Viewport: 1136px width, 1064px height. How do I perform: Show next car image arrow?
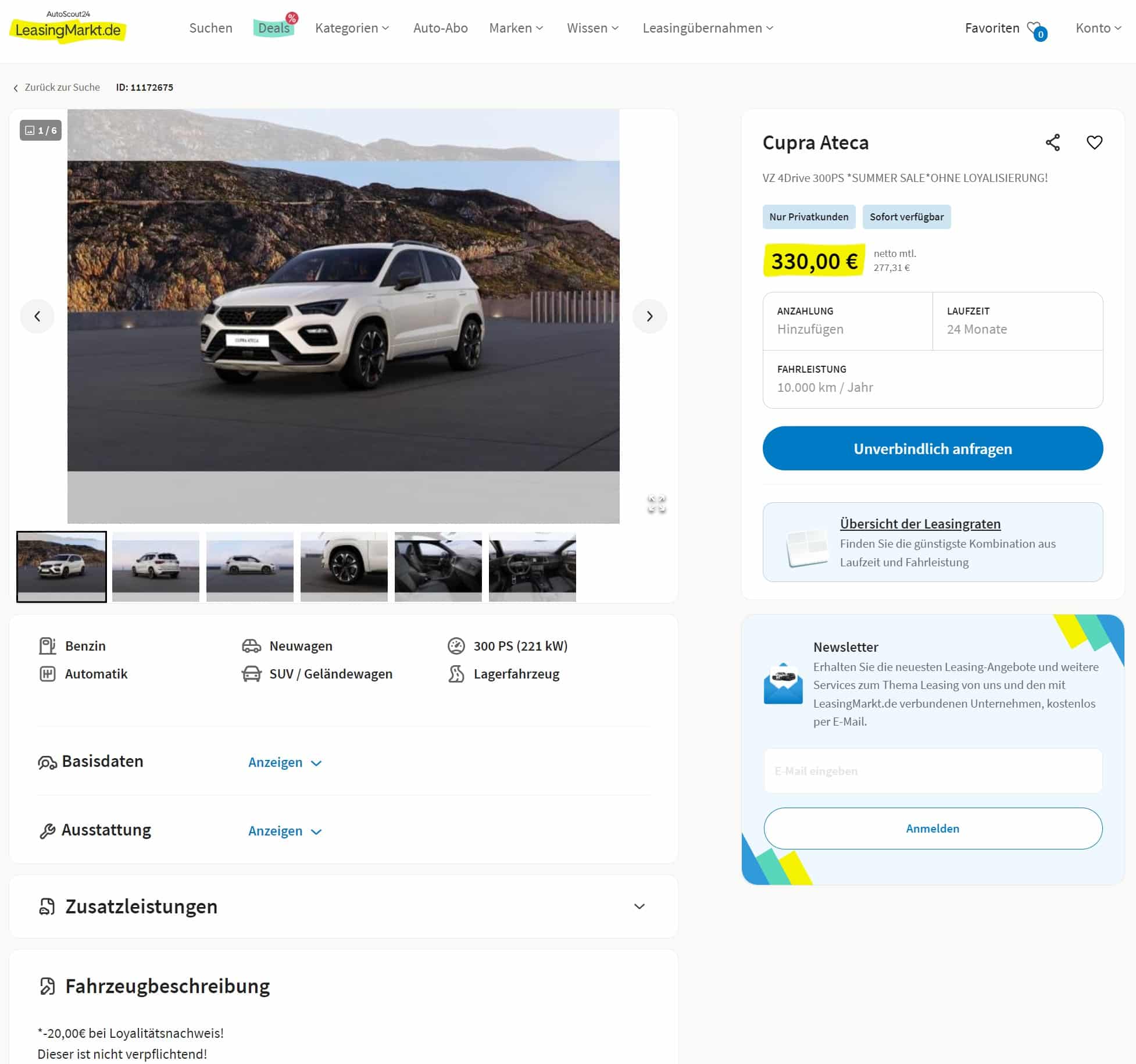pos(649,316)
